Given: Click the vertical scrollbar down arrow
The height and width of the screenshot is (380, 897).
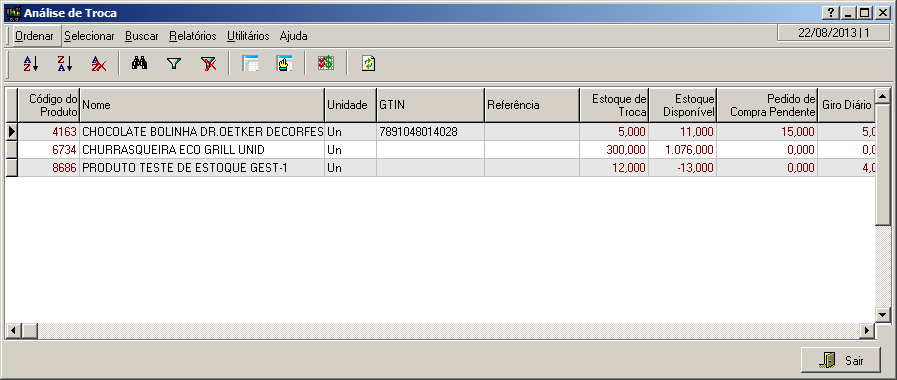Looking at the screenshot, I should [883, 315].
